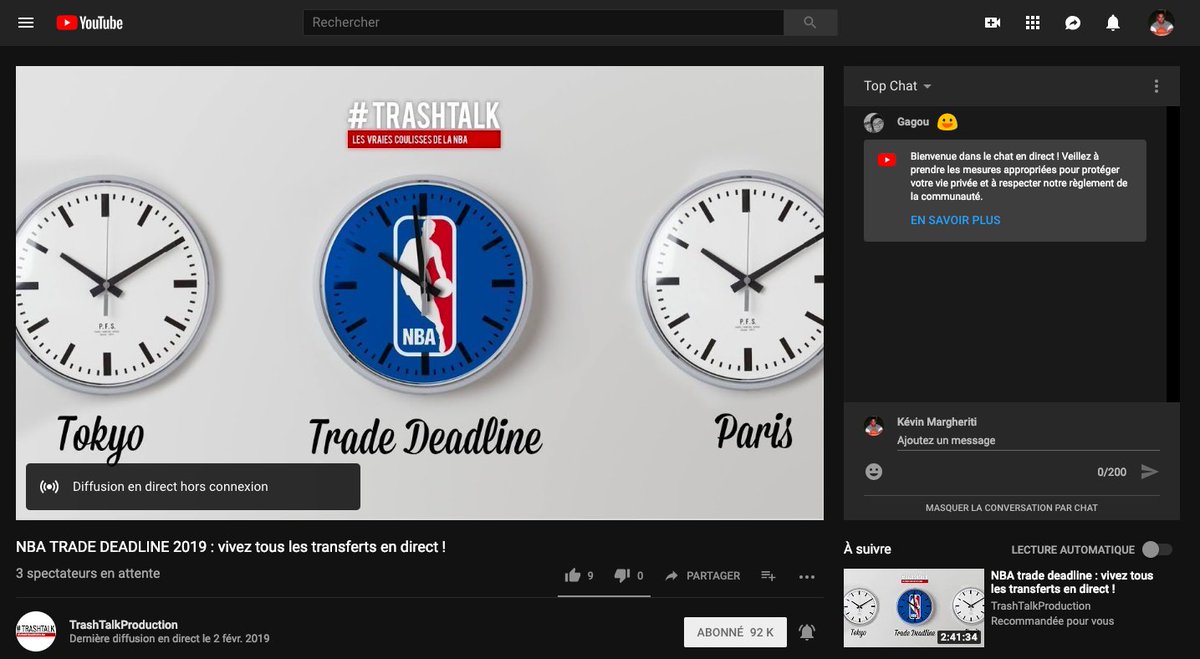Click TrashTalkProduction under suggested video
The width and height of the screenshot is (1200, 659).
tap(1041, 606)
